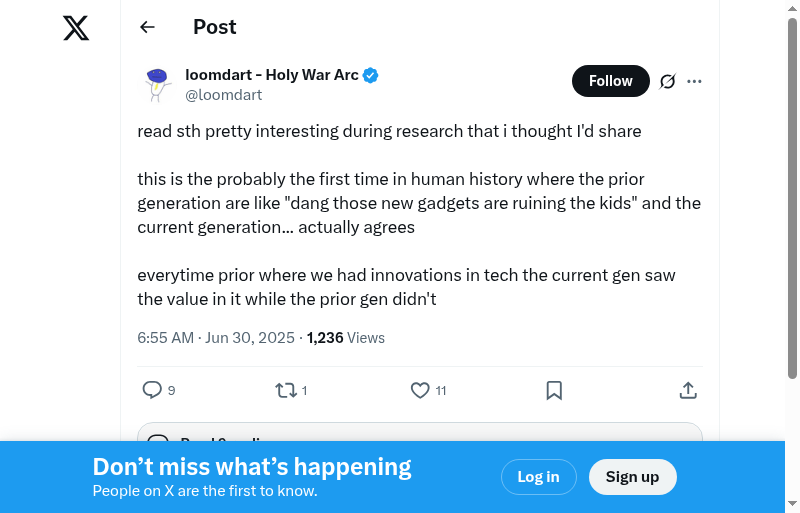Viewport: 800px width, 513px height.
Task: Open loomdart's profile avatar
Action: pos(157,84)
